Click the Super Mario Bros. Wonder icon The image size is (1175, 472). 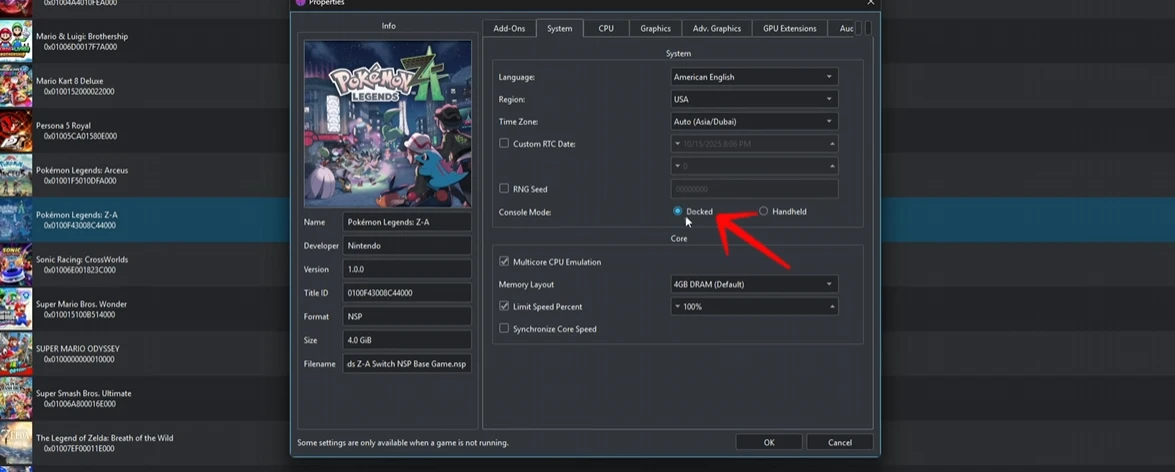pos(15,309)
